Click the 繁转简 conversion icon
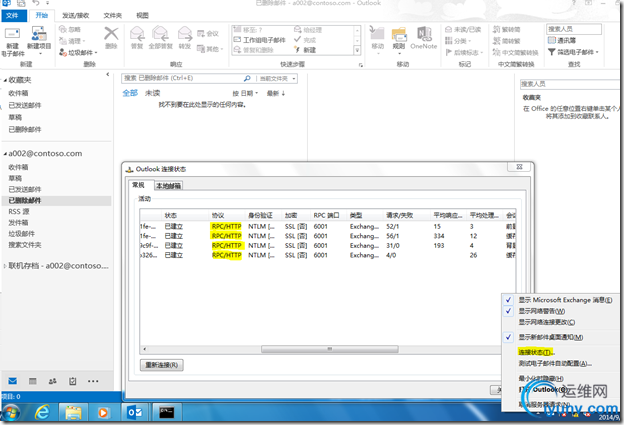Image resolution: width=624 pixels, height=425 pixels. pyautogui.click(x=496, y=29)
